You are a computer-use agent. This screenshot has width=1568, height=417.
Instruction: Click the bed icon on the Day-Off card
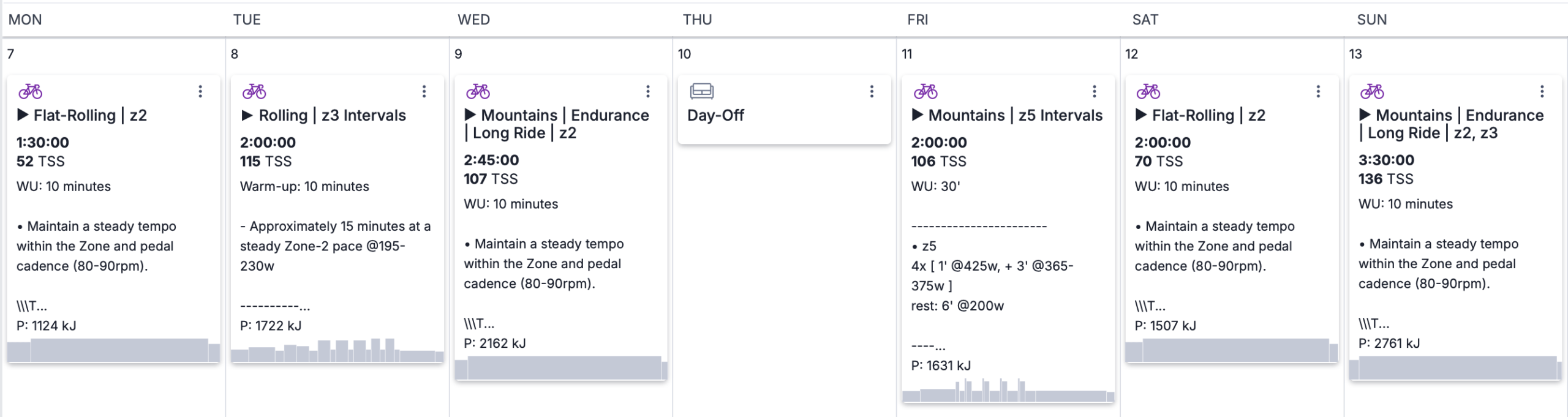point(702,91)
